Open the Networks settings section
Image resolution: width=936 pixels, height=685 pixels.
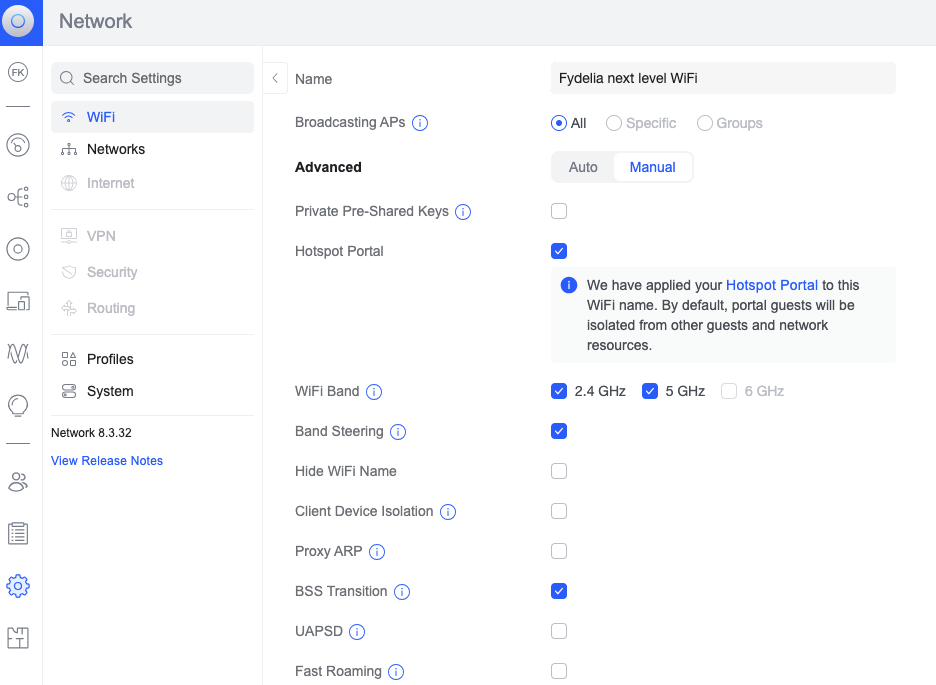point(152,149)
